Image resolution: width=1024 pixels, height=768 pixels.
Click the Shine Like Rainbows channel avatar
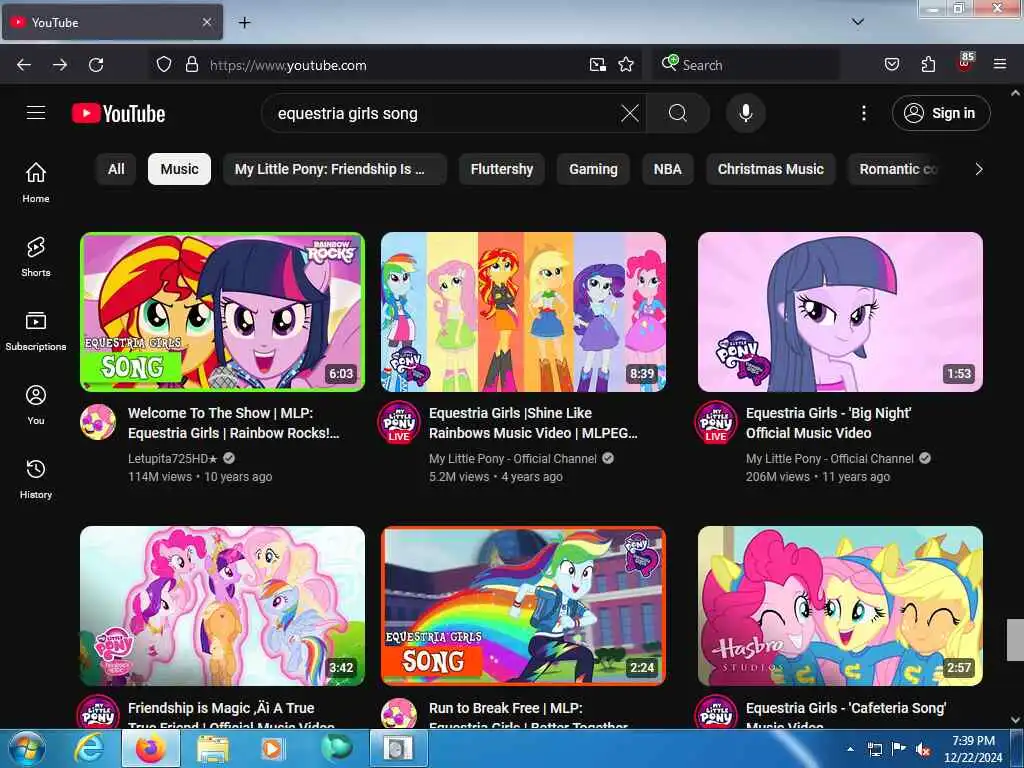(x=398, y=422)
